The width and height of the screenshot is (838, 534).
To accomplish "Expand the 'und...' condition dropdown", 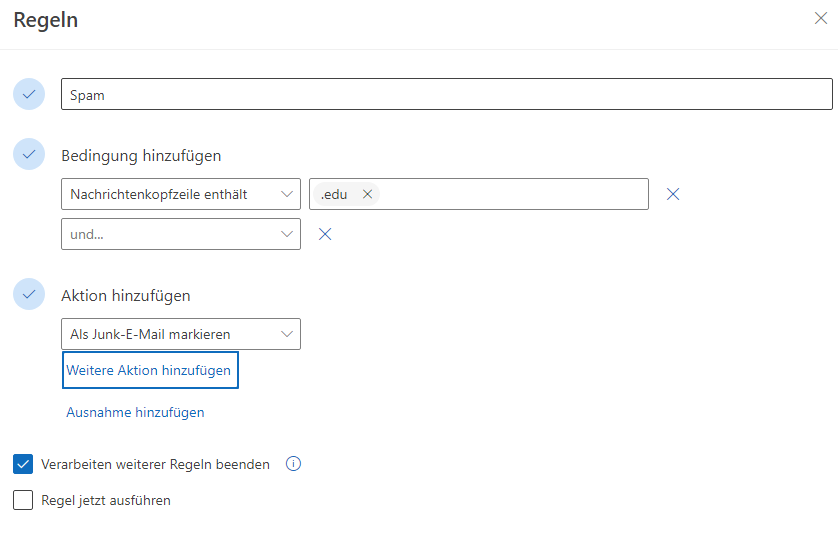I will (x=180, y=234).
